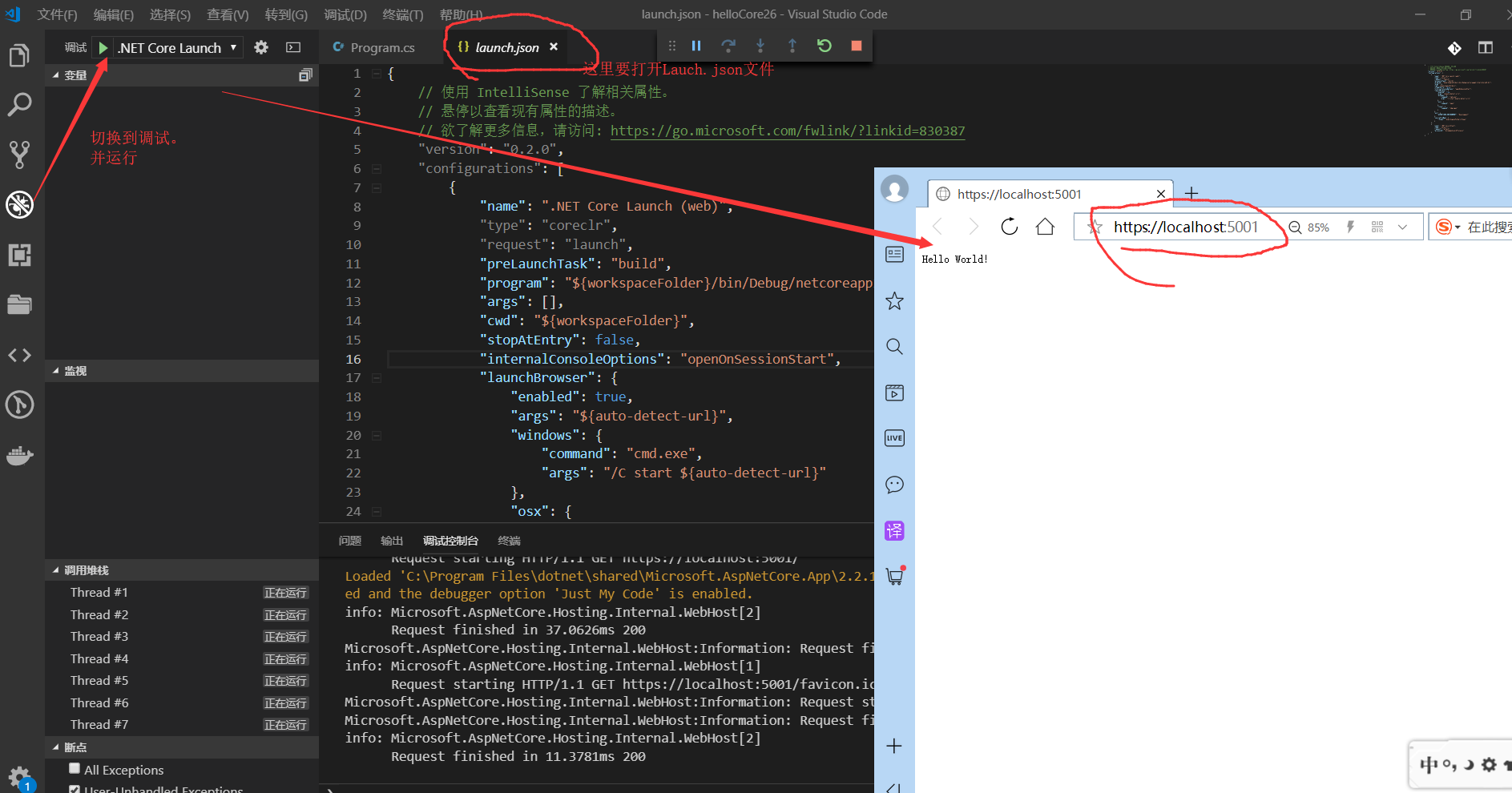Open the browser user profile avatar
1512x793 pixels.
(894, 189)
